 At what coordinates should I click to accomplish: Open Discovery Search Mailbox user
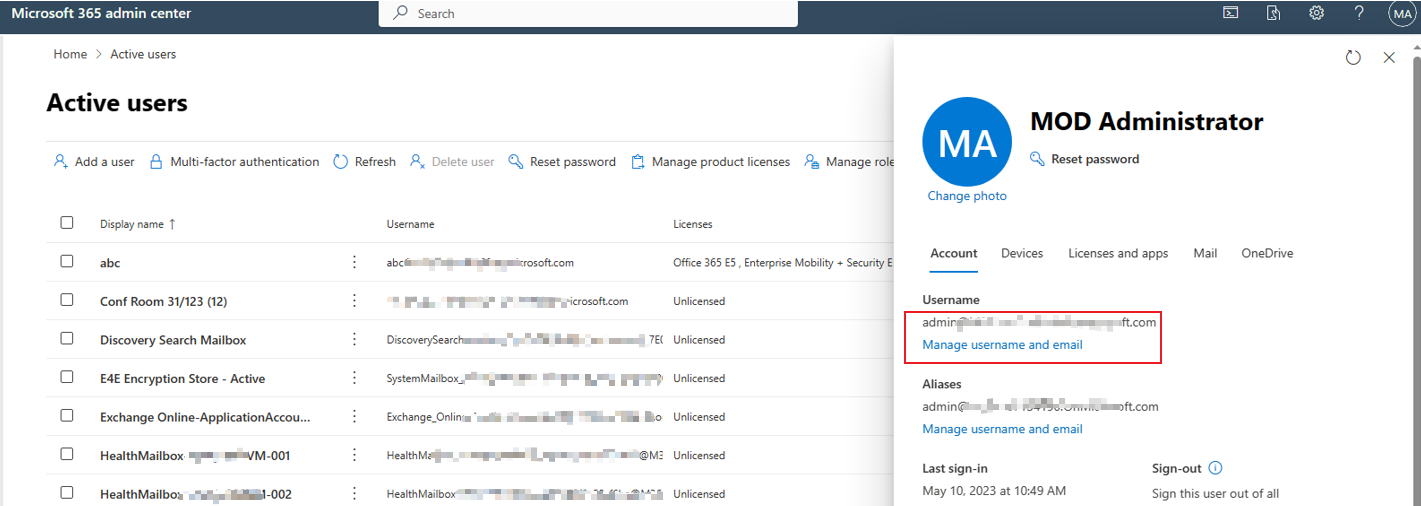pyautogui.click(x=173, y=340)
